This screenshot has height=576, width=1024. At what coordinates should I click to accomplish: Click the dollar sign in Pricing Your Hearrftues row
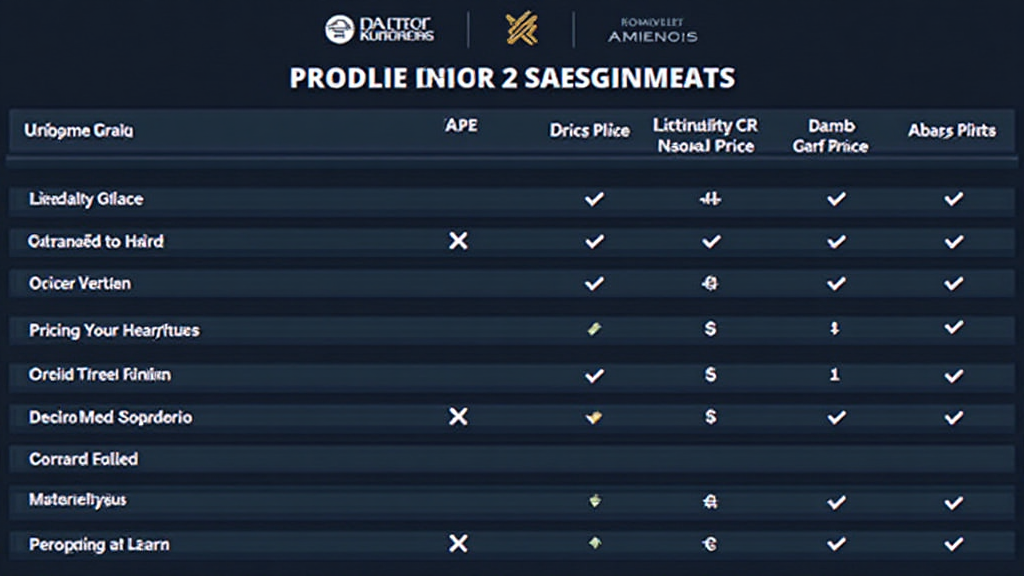(x=710, y=329)
